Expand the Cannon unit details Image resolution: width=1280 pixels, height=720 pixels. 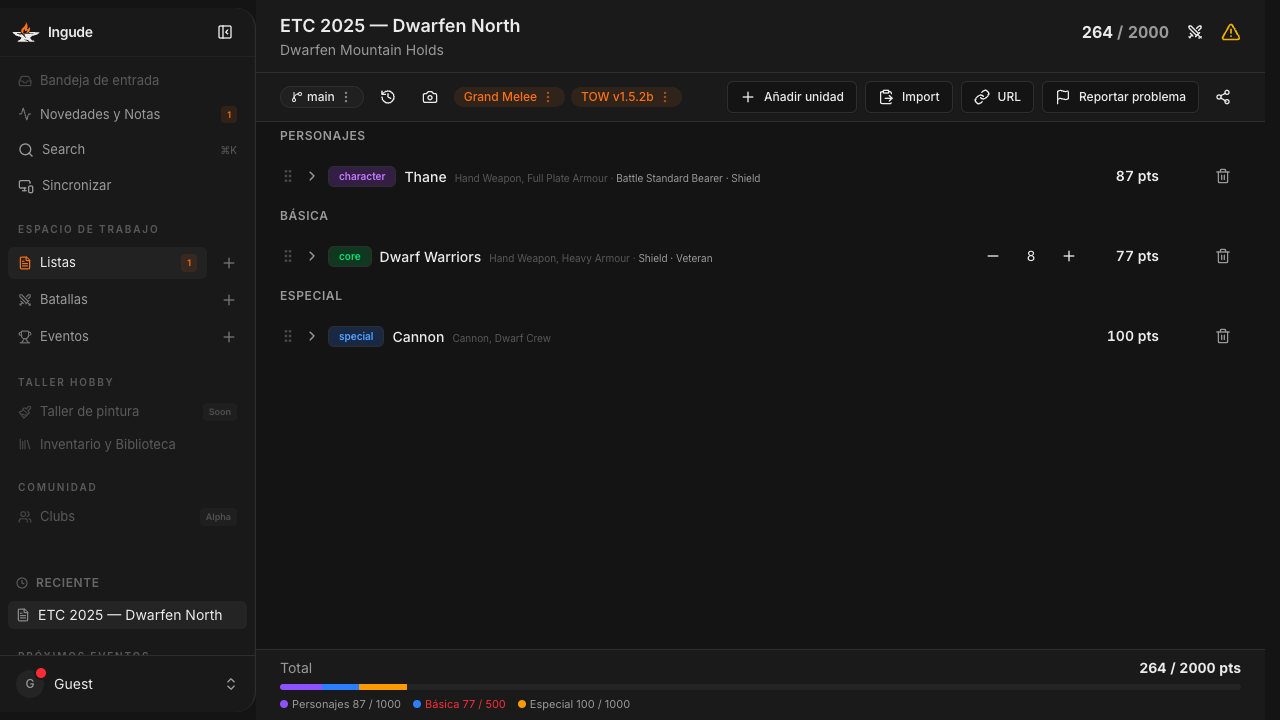[312, 336]
